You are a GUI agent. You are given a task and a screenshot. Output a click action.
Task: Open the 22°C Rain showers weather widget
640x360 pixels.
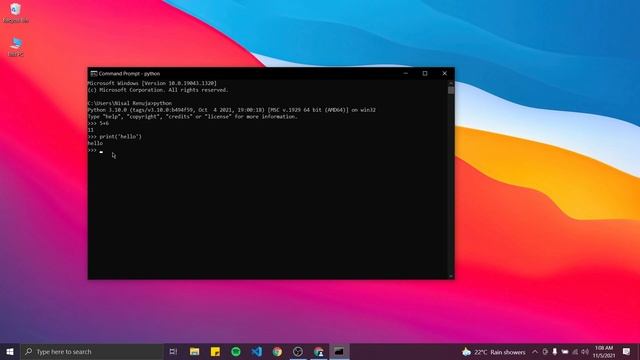tap(494, 352)
